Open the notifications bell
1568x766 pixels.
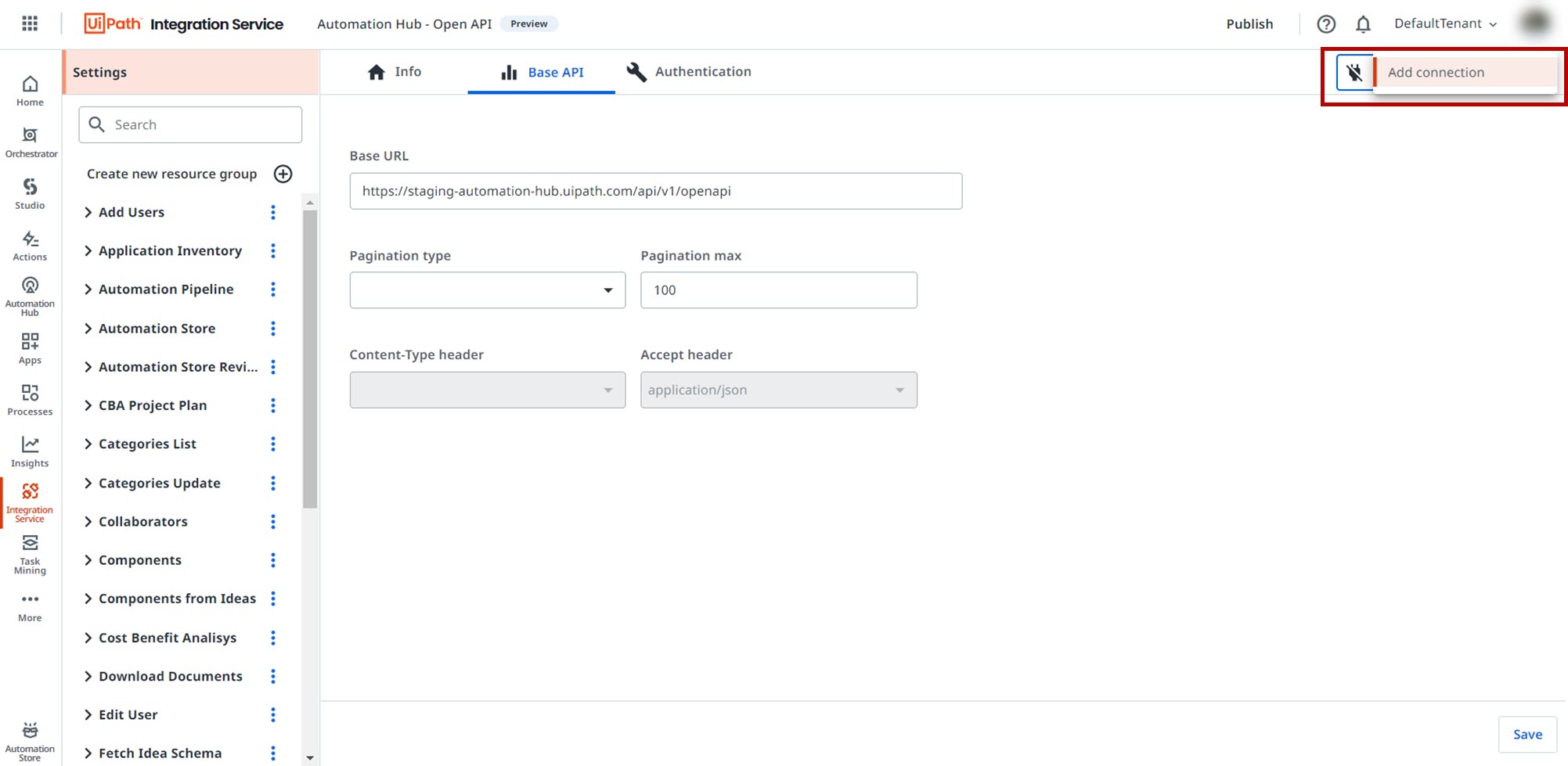[x=1363, y=24]
